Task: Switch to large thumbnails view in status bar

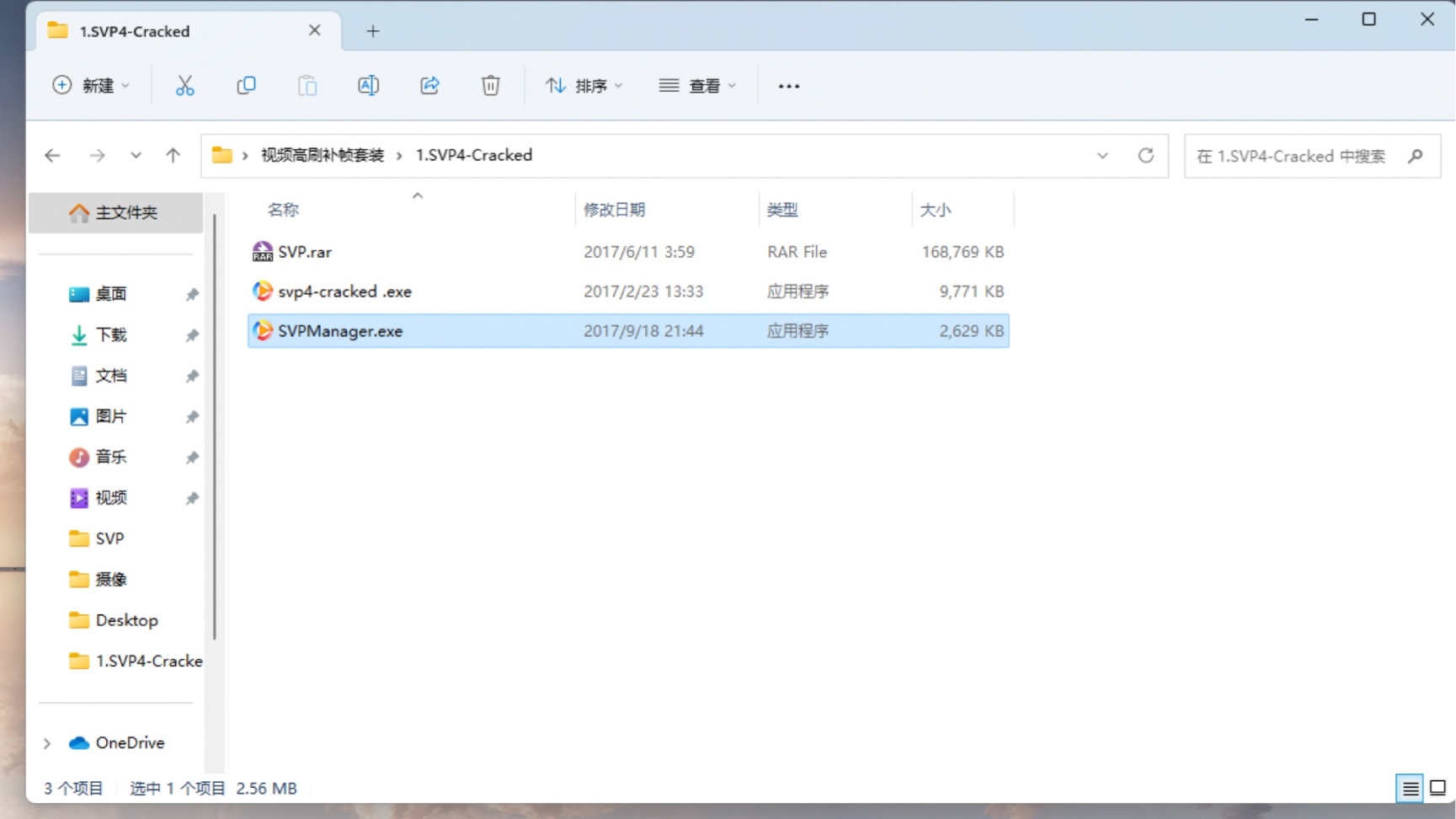Action: pyautogui.click(x=1437, y=789)
